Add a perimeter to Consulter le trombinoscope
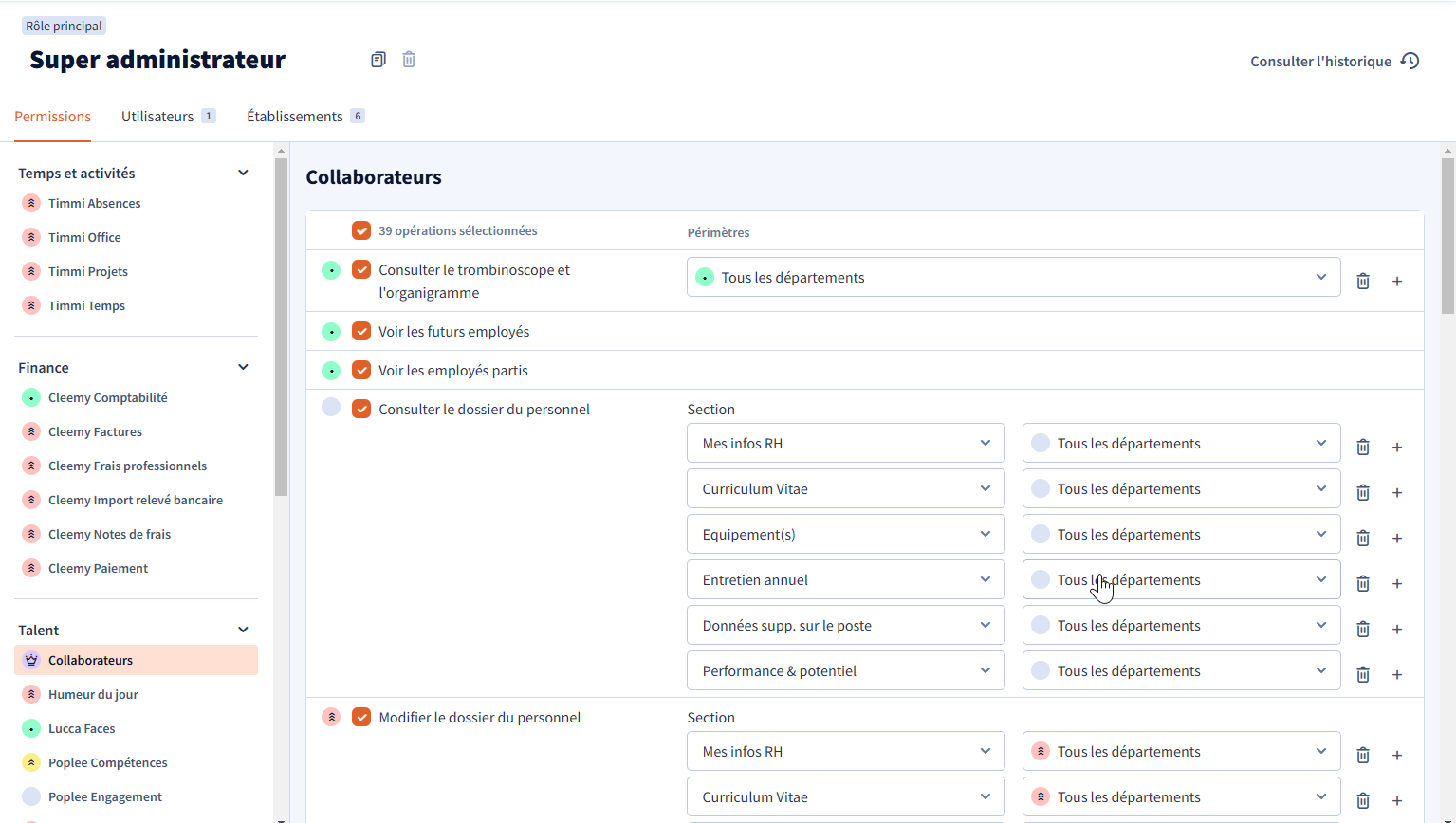 pyautogui.click(x=1397, y=281)
